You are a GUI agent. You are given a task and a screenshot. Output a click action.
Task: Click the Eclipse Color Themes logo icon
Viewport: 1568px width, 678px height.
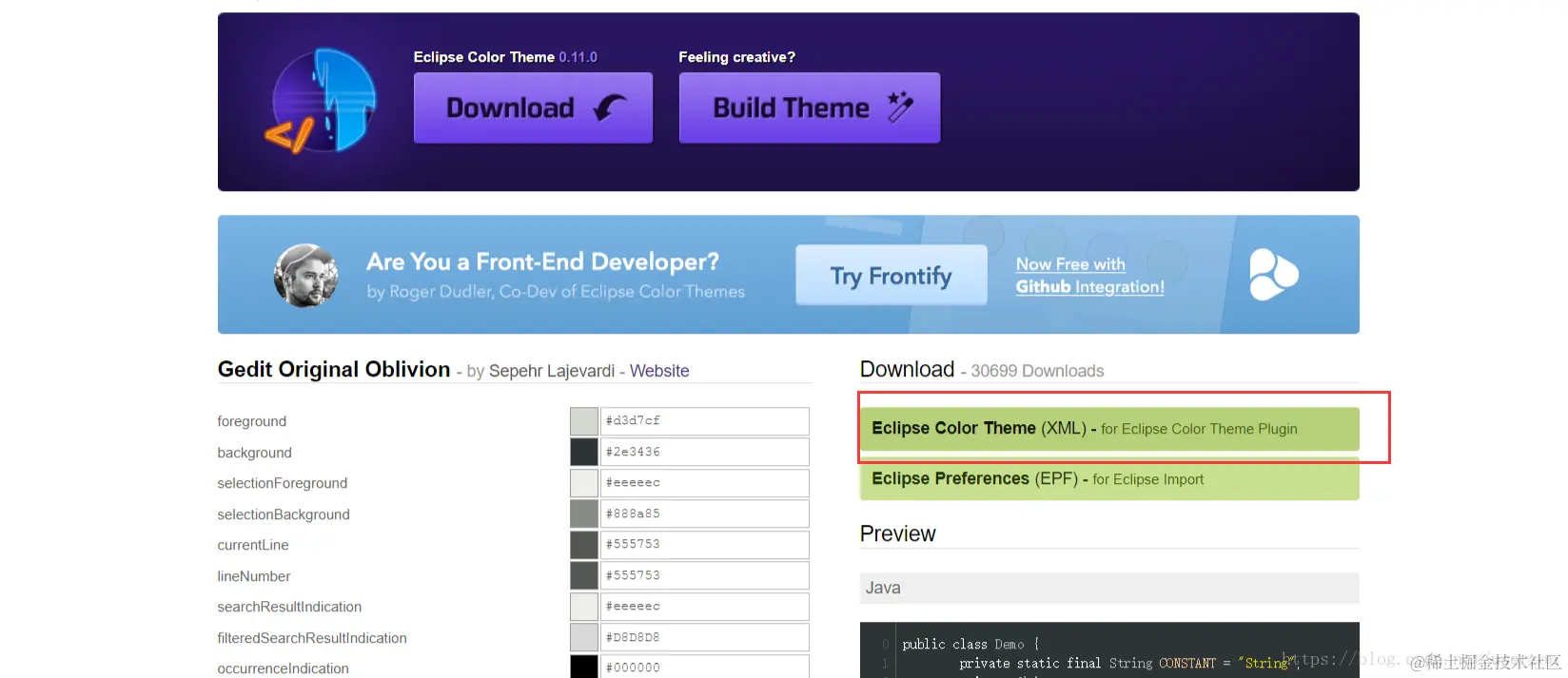pyautogui.click(x=321, y=101)
